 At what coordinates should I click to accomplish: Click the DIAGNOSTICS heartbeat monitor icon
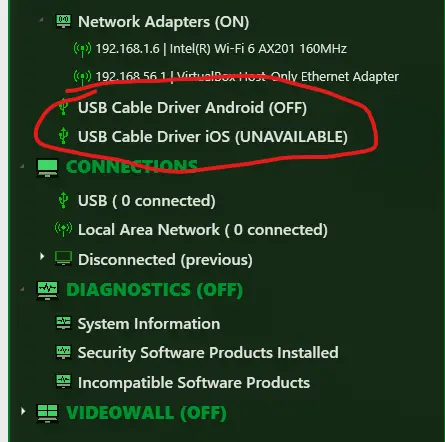tap(47, 290)
